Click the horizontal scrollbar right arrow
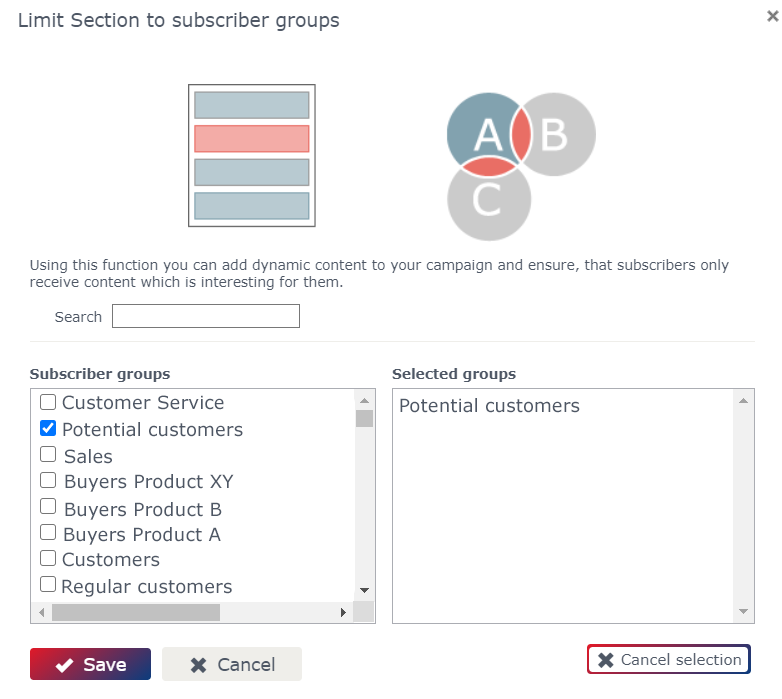 point(343,612)
